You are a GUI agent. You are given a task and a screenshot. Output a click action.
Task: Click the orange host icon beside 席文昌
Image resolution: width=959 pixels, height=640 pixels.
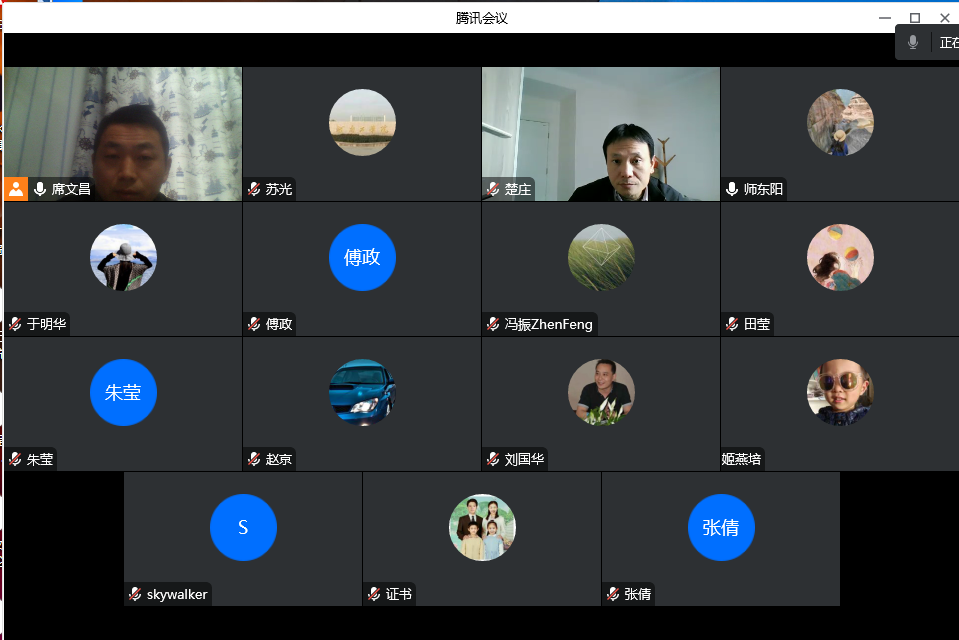[16, 189]
